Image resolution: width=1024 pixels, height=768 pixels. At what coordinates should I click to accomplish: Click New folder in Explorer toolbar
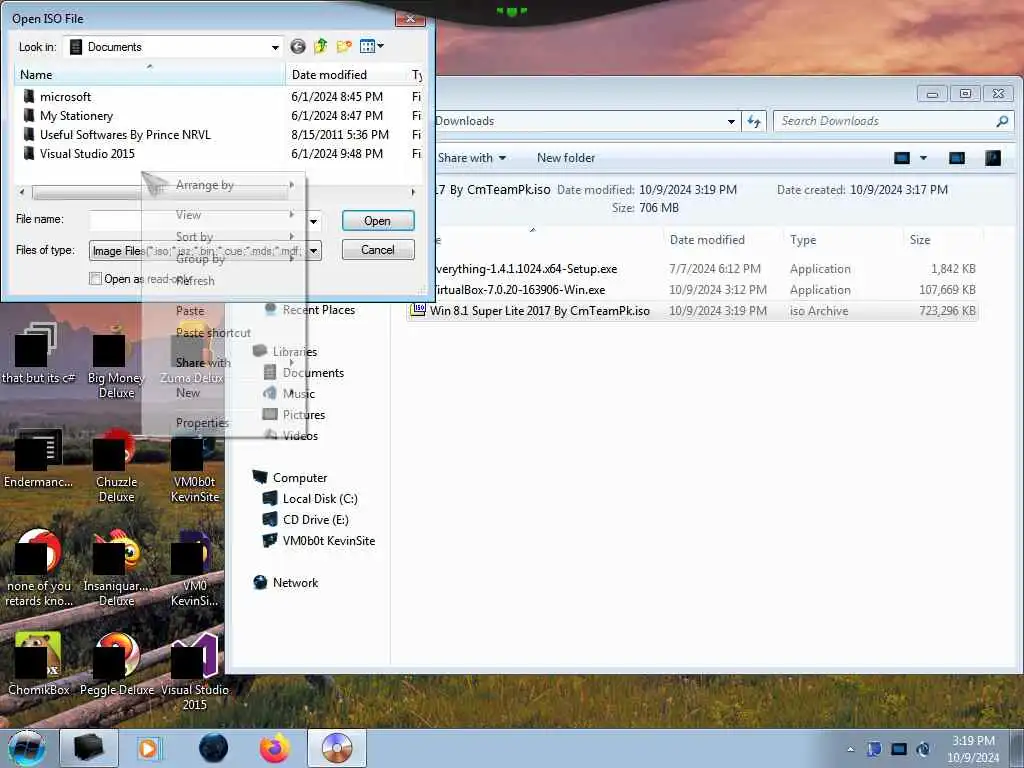[x=566, y=158]
